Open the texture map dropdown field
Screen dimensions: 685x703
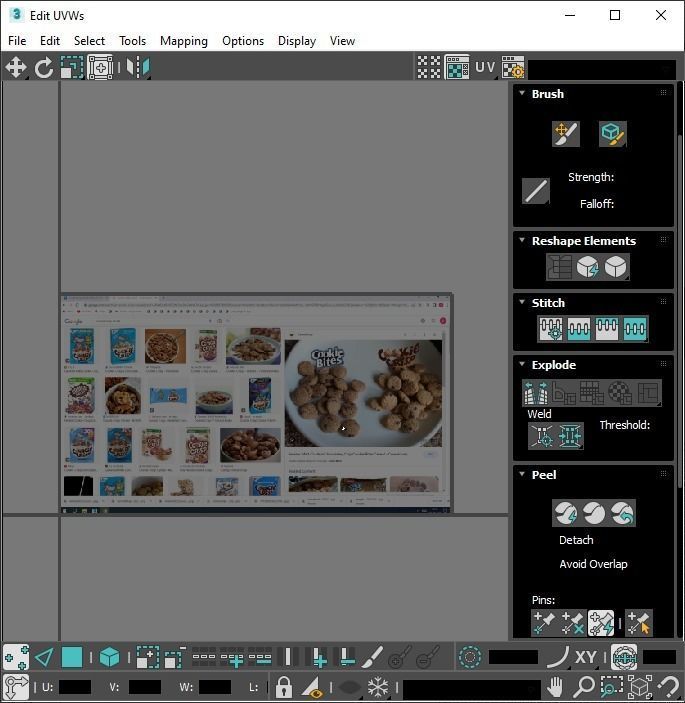(x=602, y=69)
